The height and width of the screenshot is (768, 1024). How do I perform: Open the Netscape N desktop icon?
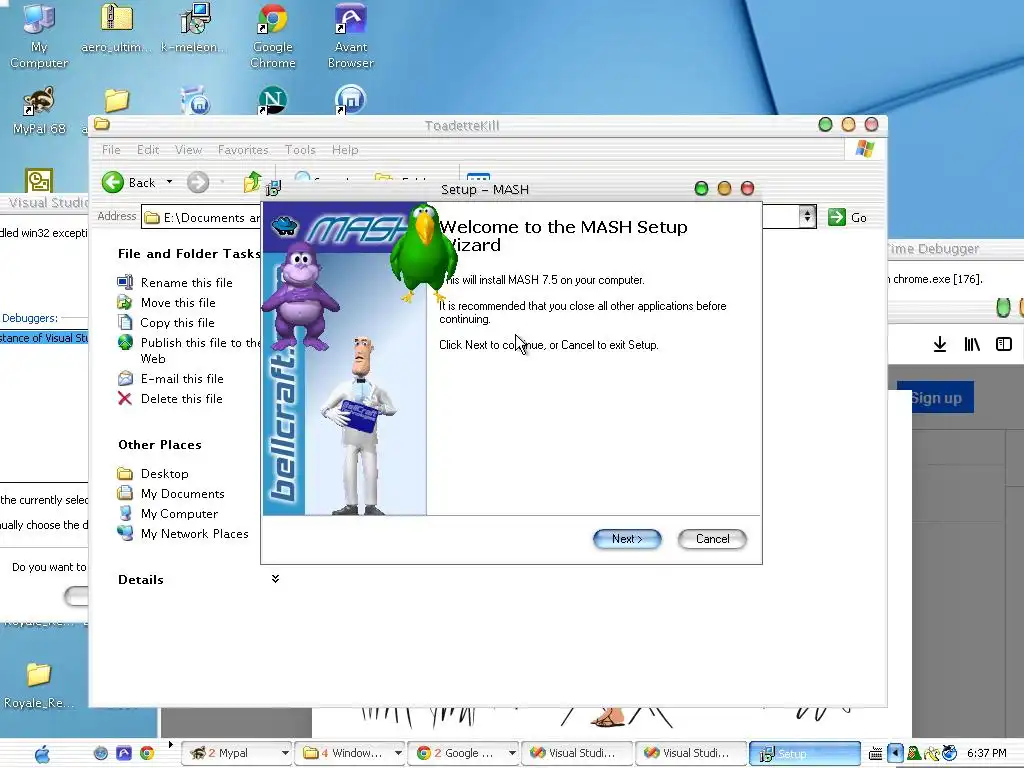pos(272,99)
